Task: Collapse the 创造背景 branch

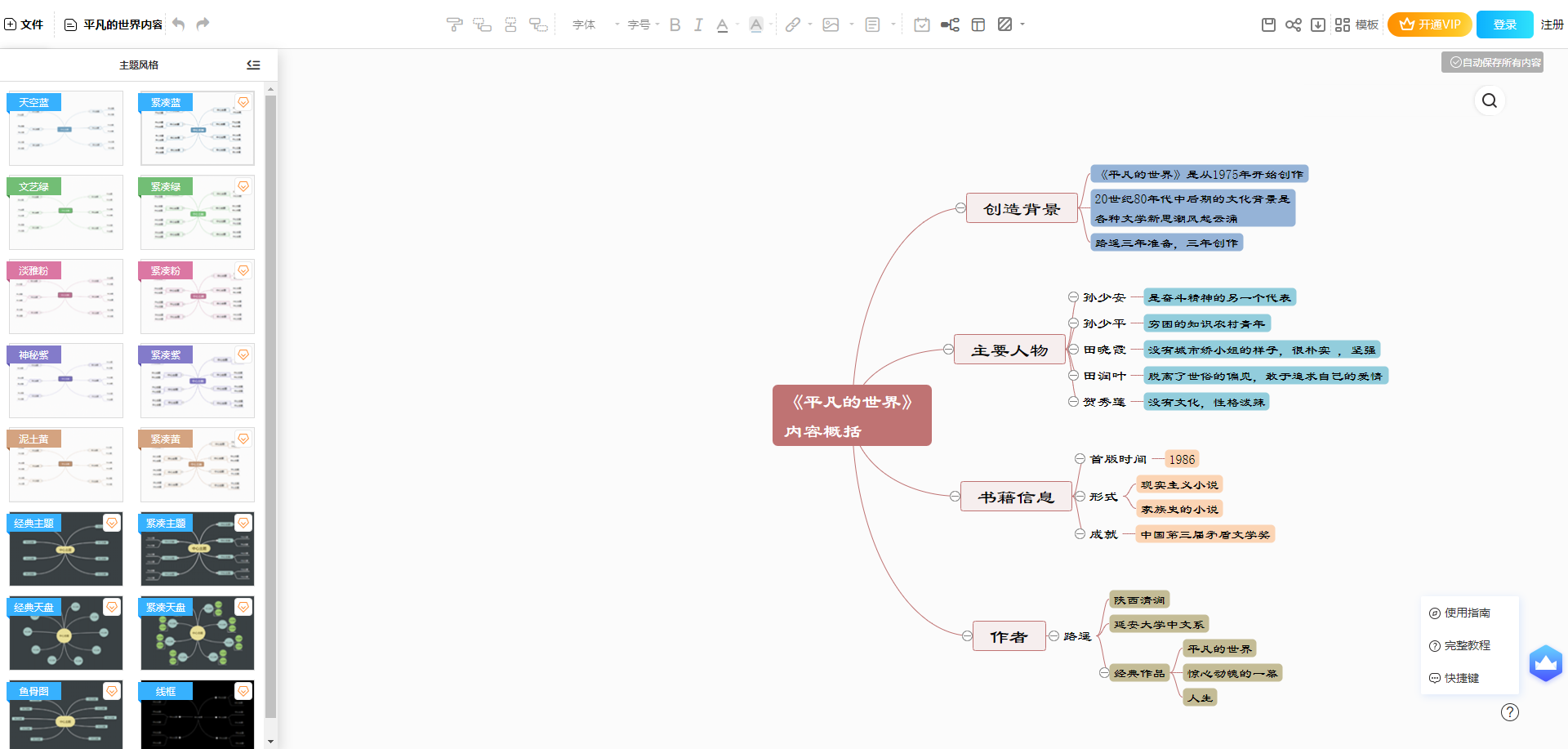Action: point(960,208)
